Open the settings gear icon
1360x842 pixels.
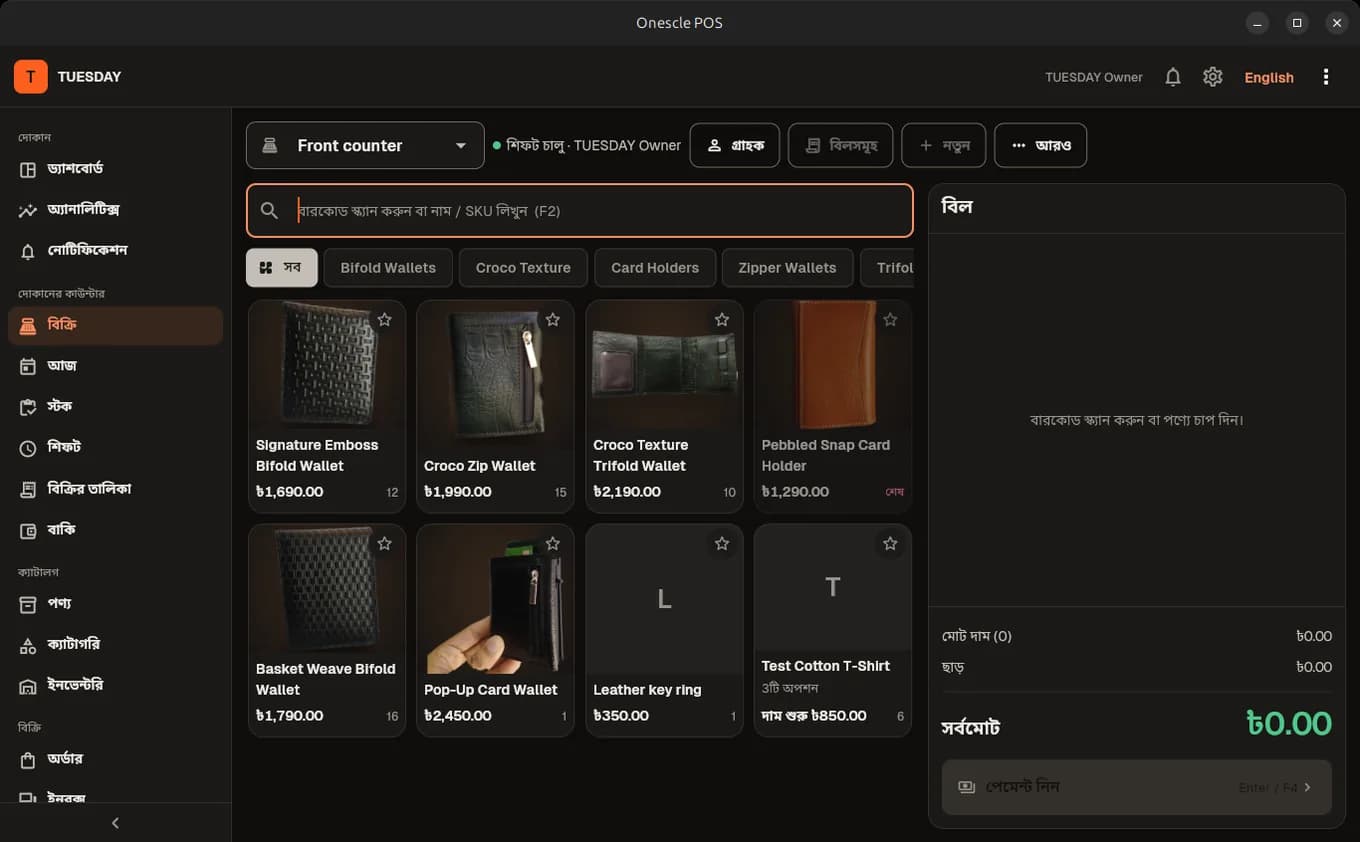tap(1213, 77)
